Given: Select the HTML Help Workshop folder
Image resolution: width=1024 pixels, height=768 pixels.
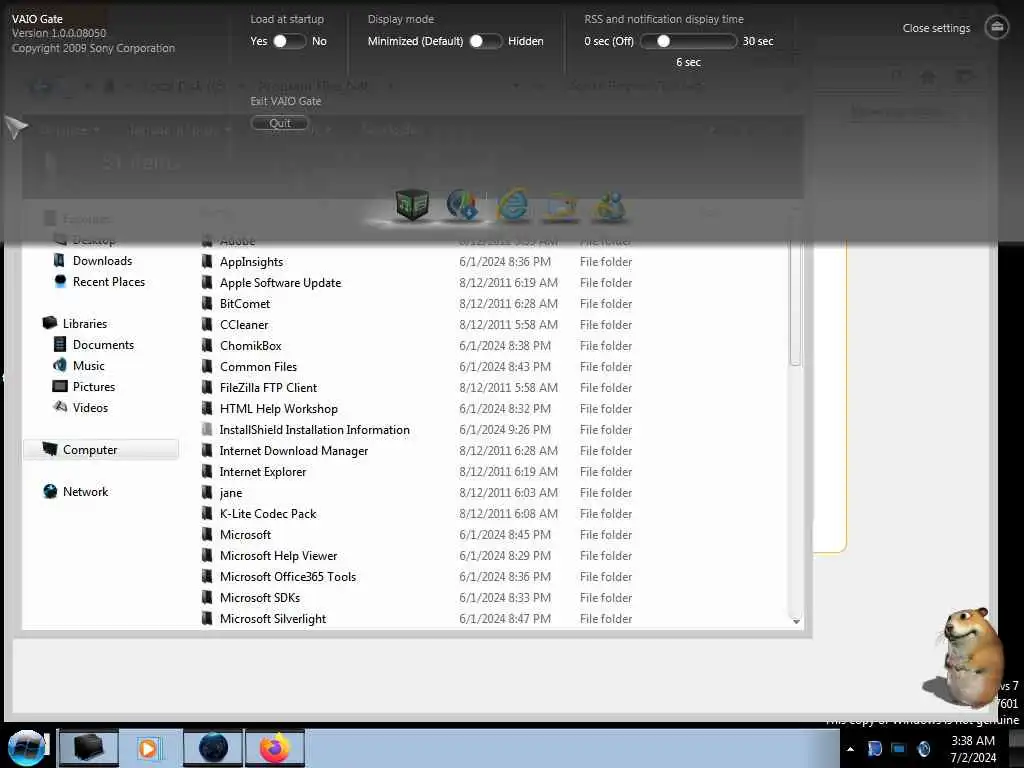Looking at the screenshot, I should [279, 409].
